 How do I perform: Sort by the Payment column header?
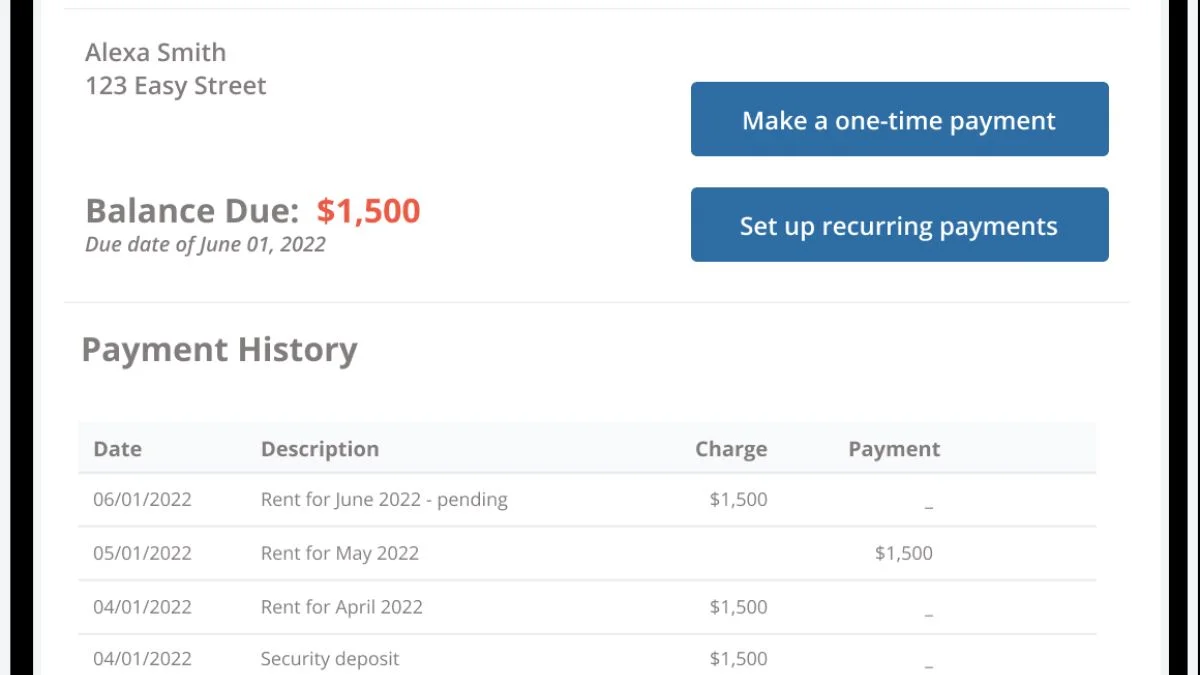(x=894, y=449)
